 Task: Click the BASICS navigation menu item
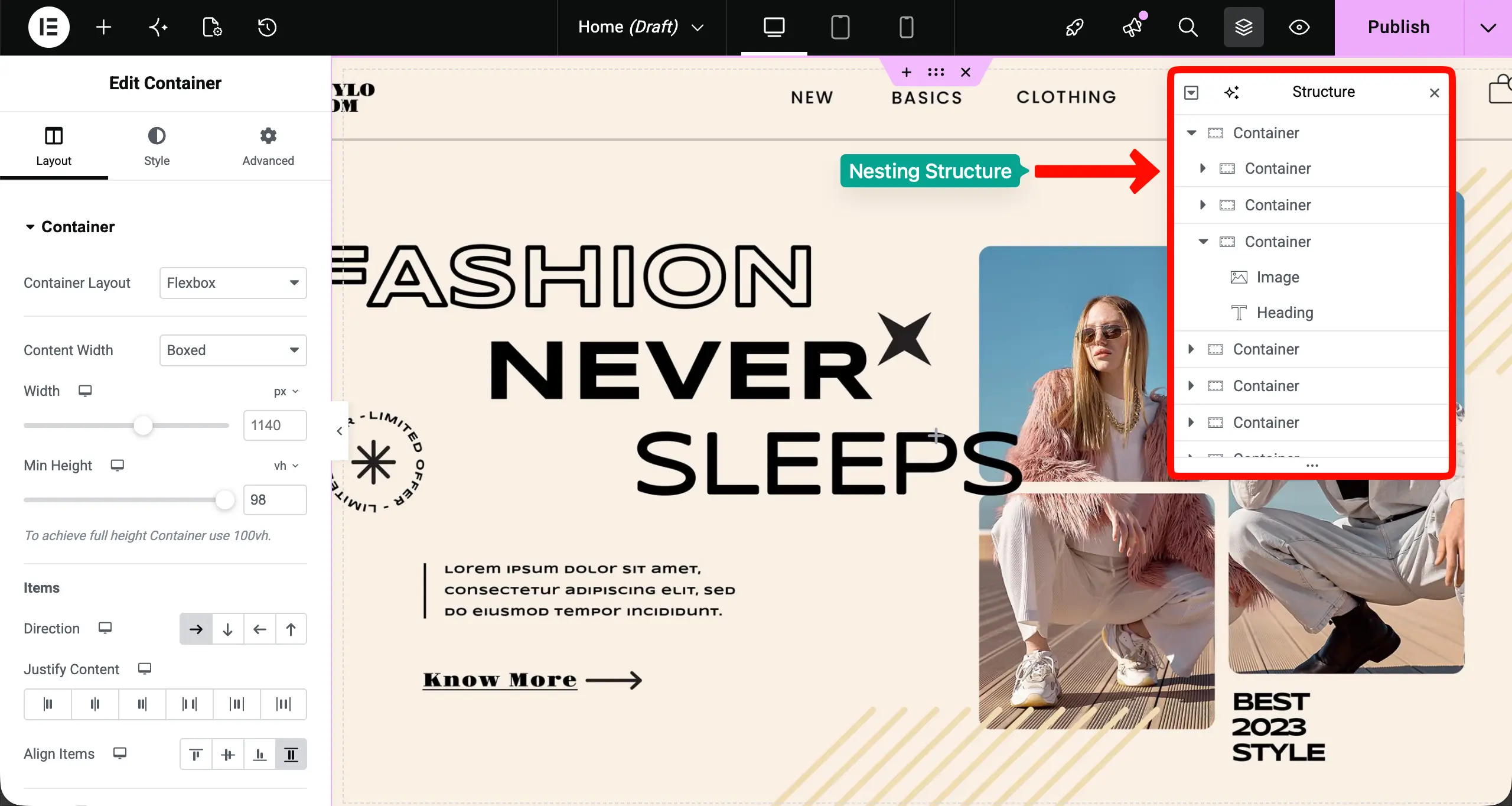[927, 97]
